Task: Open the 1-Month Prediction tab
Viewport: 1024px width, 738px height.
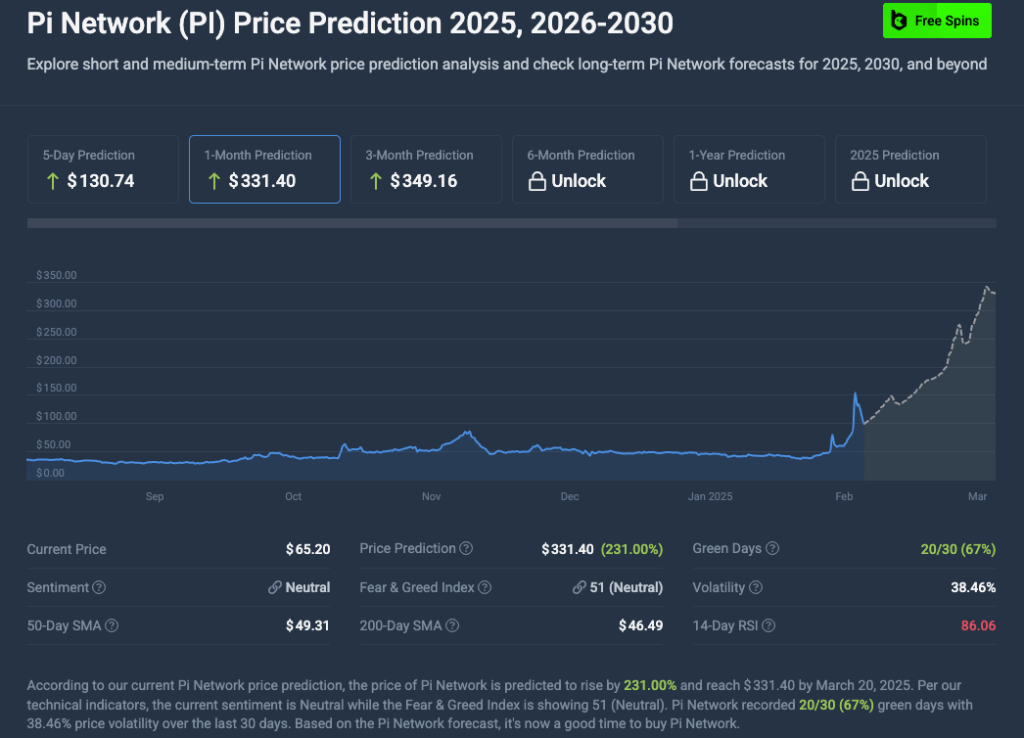Action: coord(264,169)
